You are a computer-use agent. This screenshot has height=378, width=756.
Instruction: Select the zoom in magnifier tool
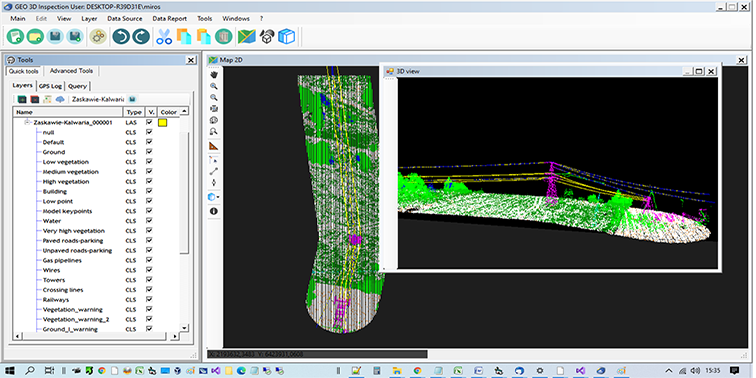[x=214, y=86]
